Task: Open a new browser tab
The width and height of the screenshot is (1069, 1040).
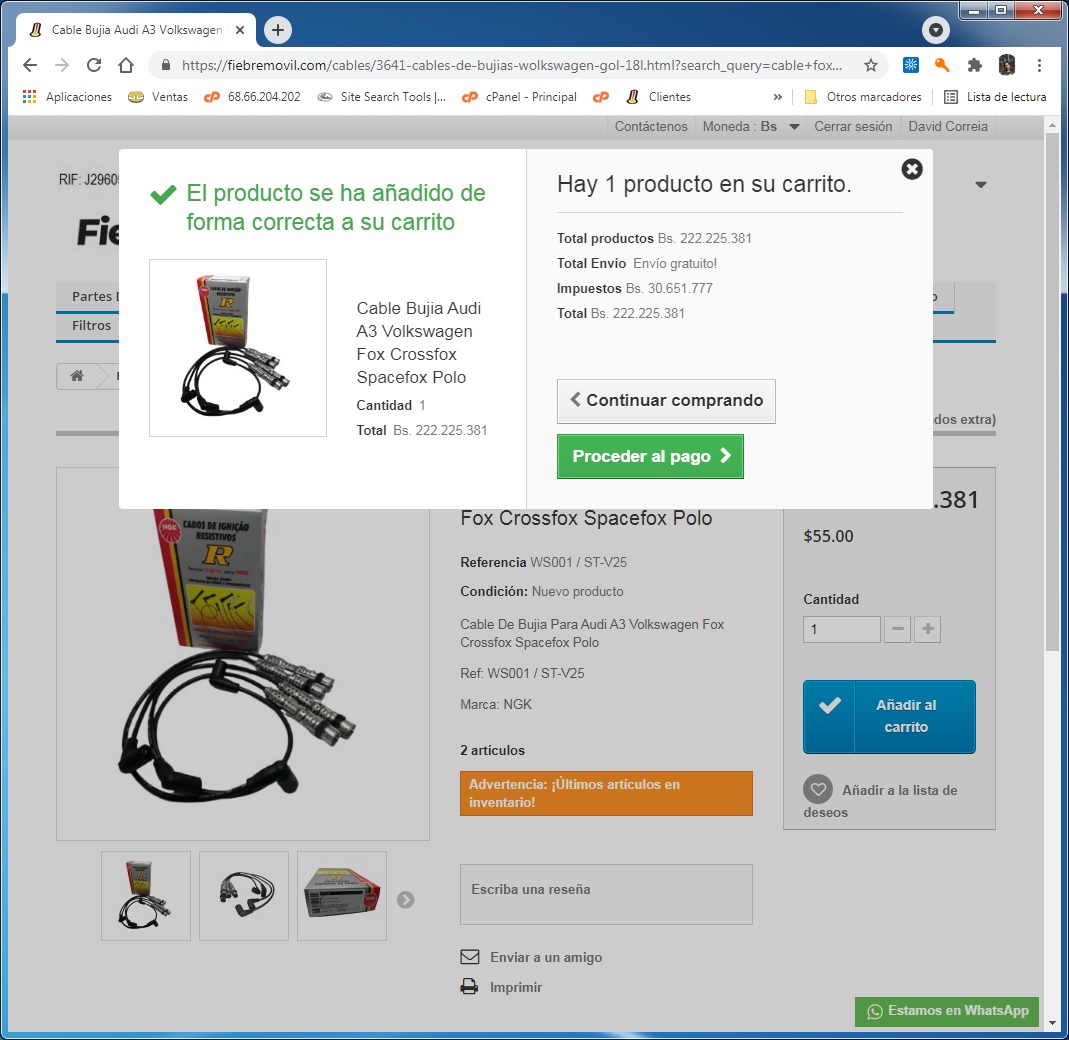Action: point(278,30)
